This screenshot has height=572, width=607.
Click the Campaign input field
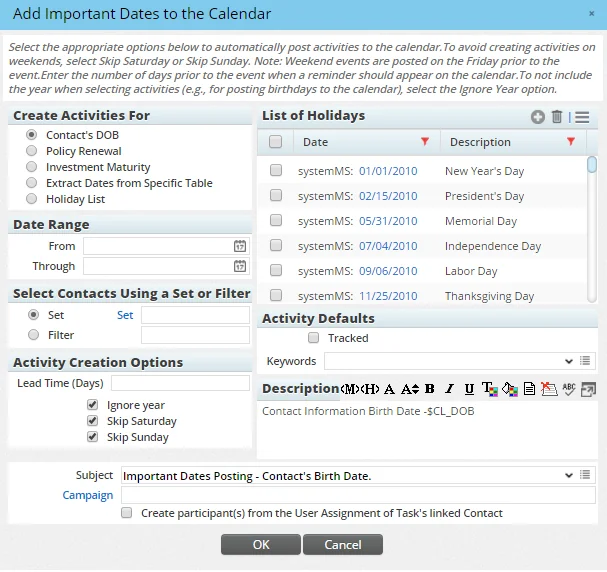point(358,495)
